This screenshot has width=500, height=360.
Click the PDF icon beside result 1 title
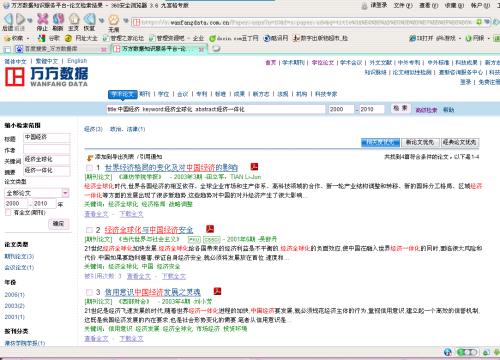(254, 166)
